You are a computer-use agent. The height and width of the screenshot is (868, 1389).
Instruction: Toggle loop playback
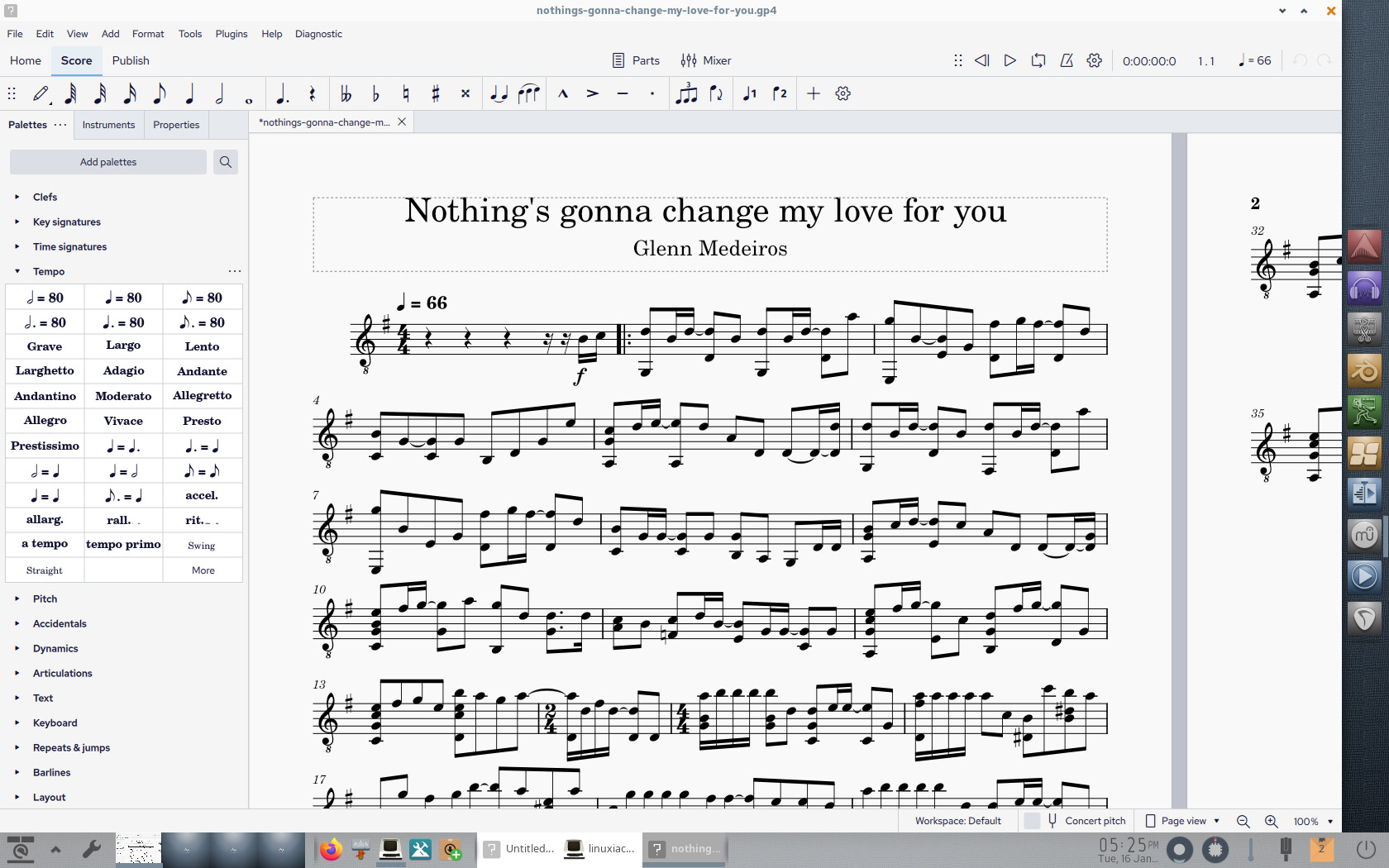(1038, 60)
